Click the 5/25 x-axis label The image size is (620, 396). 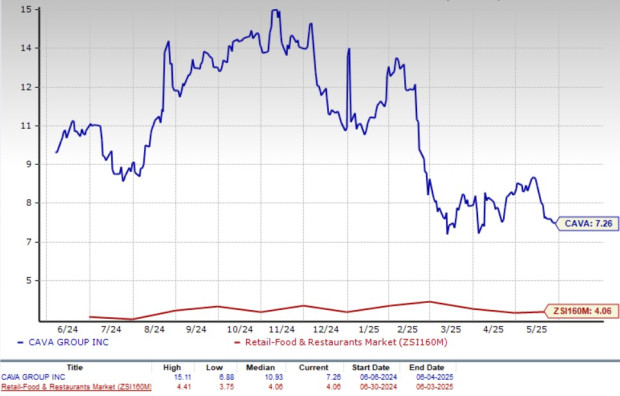pos(537,329)
